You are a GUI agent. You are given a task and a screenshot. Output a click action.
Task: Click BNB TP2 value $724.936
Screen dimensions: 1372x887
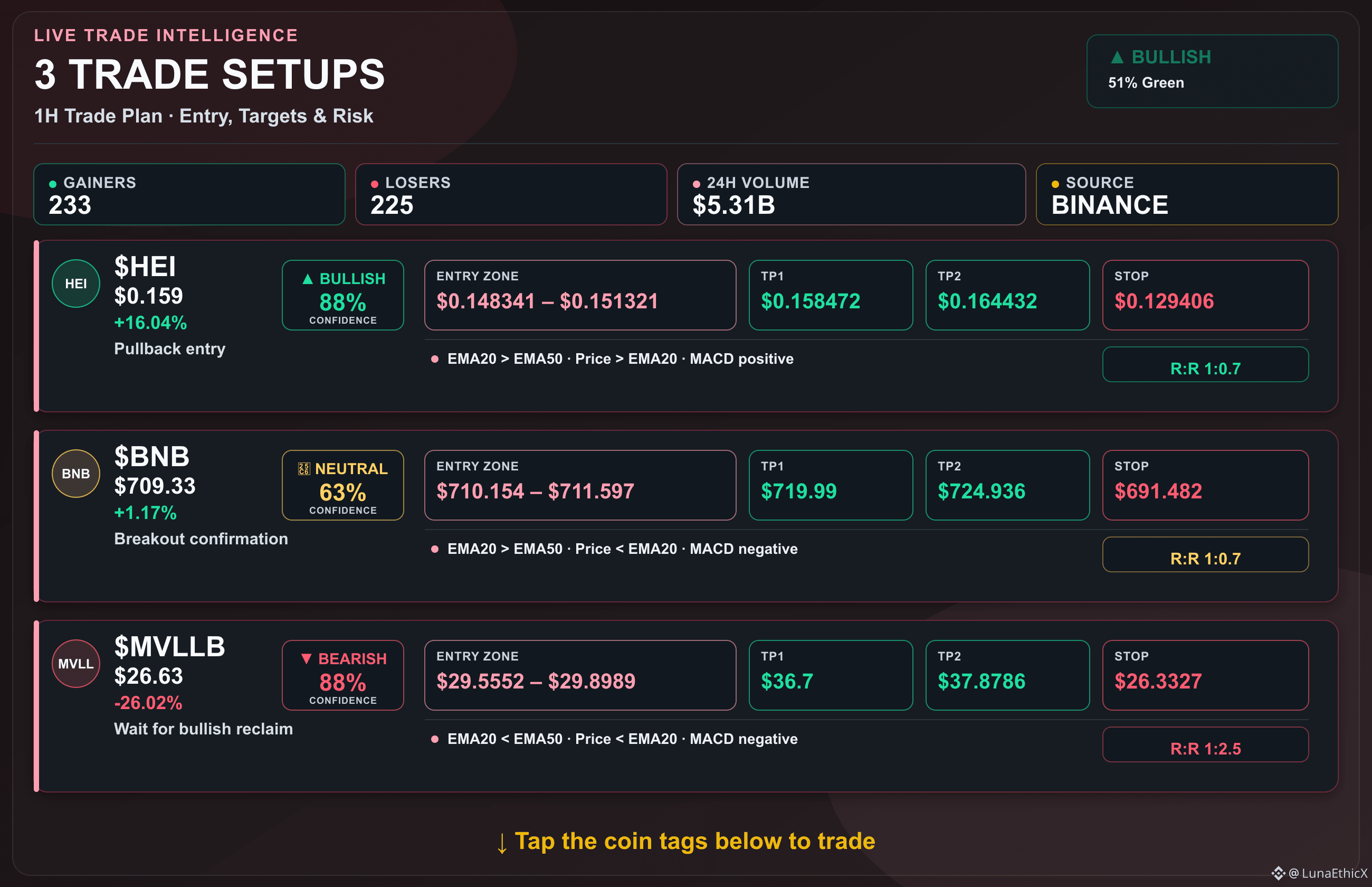pos(981,492)
